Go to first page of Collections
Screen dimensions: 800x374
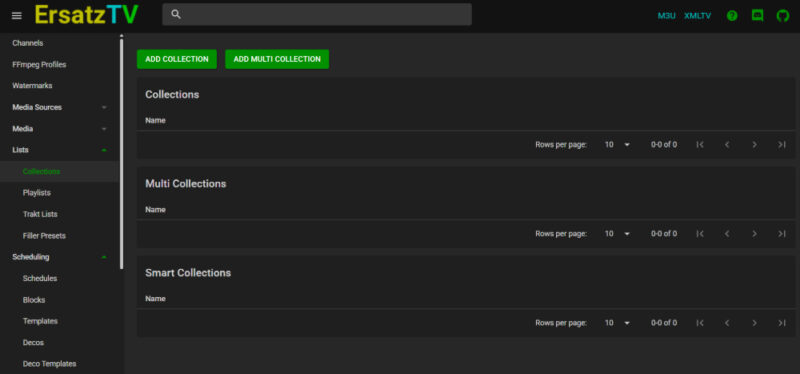coord(700,145)
